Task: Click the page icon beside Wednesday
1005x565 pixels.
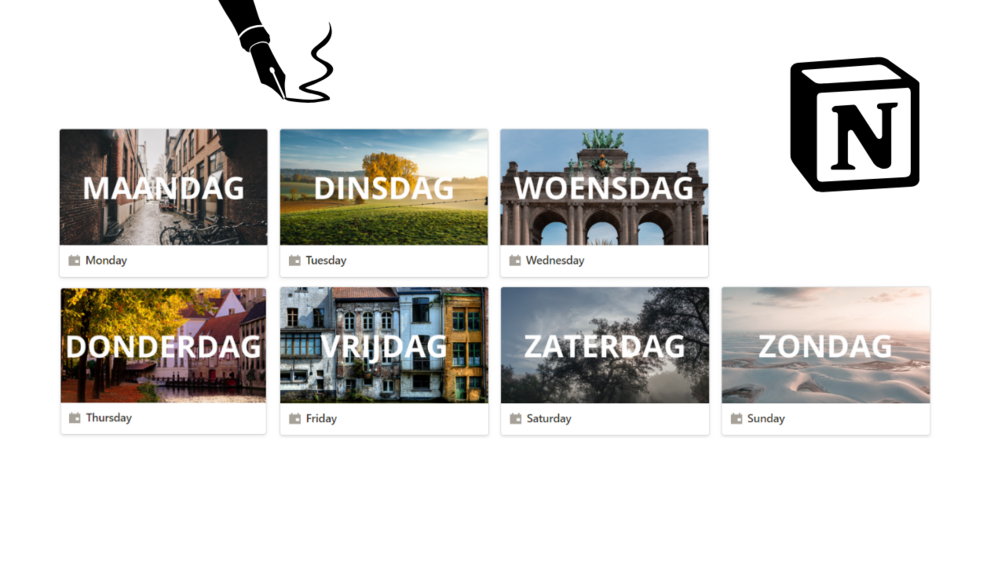Action: coord(515,260)
